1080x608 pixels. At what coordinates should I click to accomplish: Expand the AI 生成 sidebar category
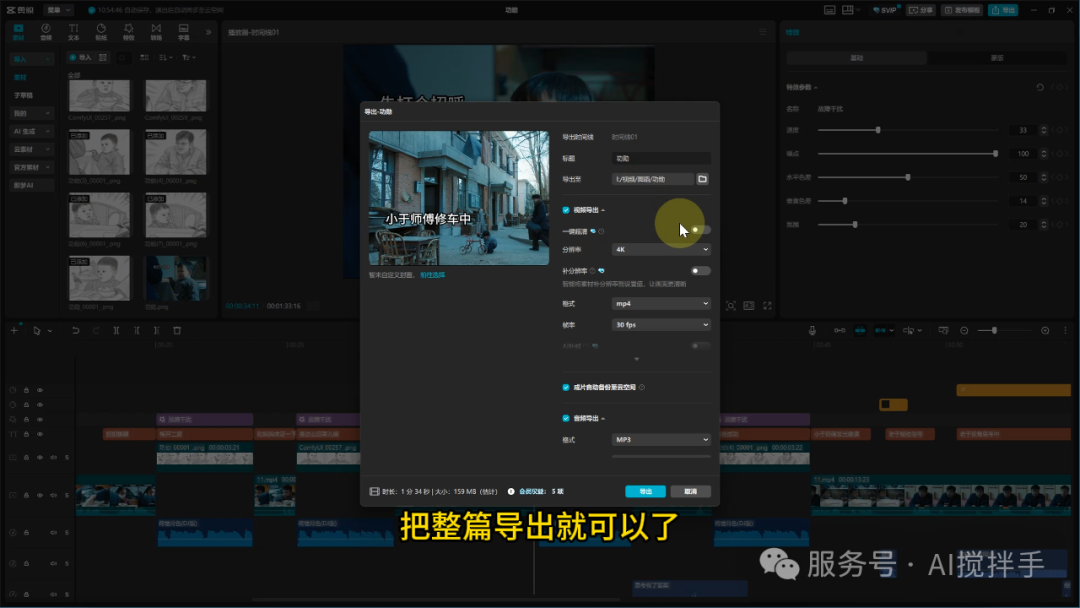(32, 131)
